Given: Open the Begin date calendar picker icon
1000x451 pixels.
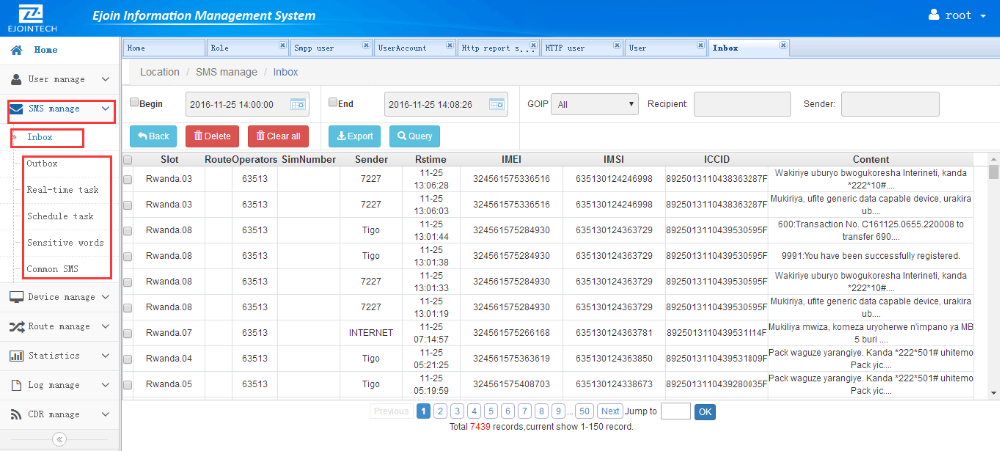Looking at the screenshot, I should pyautogui.click(x=298, y=105).
